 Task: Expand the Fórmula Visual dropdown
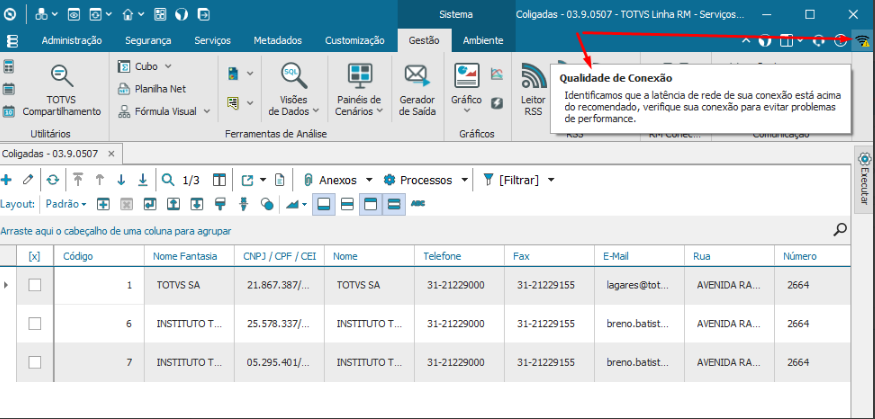[x=207, y=111]
